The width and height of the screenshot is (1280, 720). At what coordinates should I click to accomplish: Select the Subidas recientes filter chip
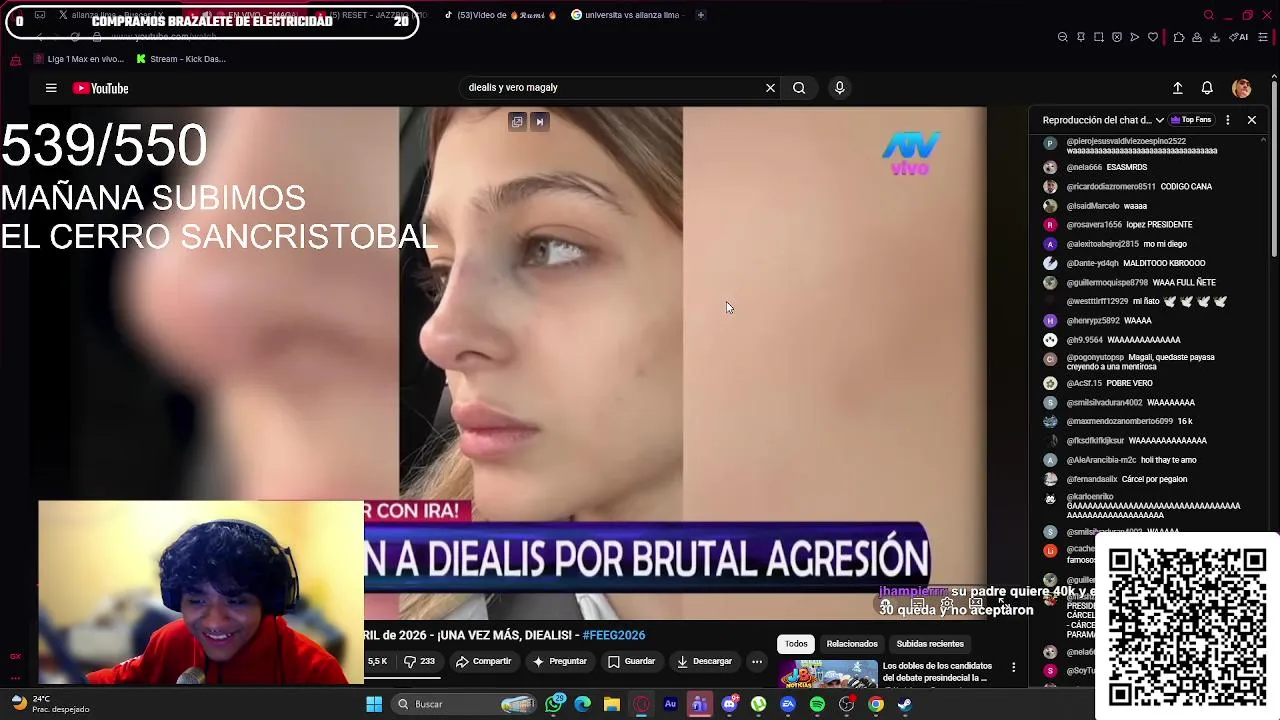(930, 644)
